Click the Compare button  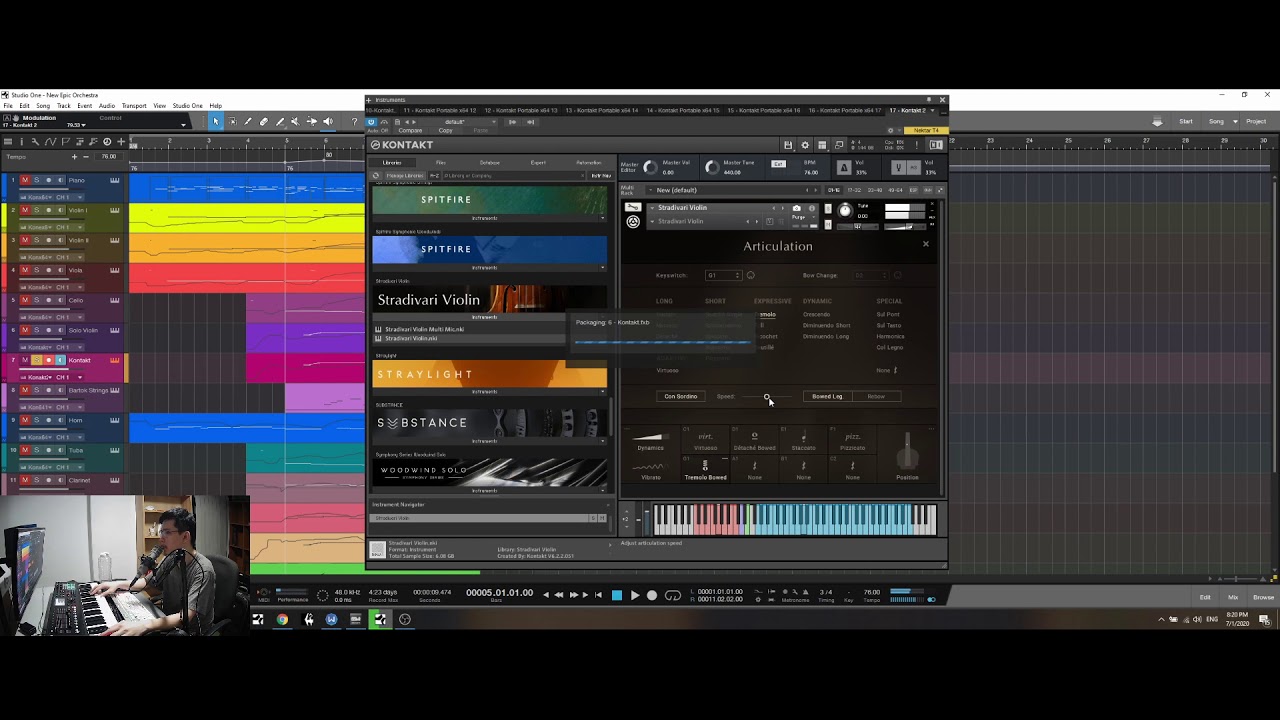coord(410,130)
